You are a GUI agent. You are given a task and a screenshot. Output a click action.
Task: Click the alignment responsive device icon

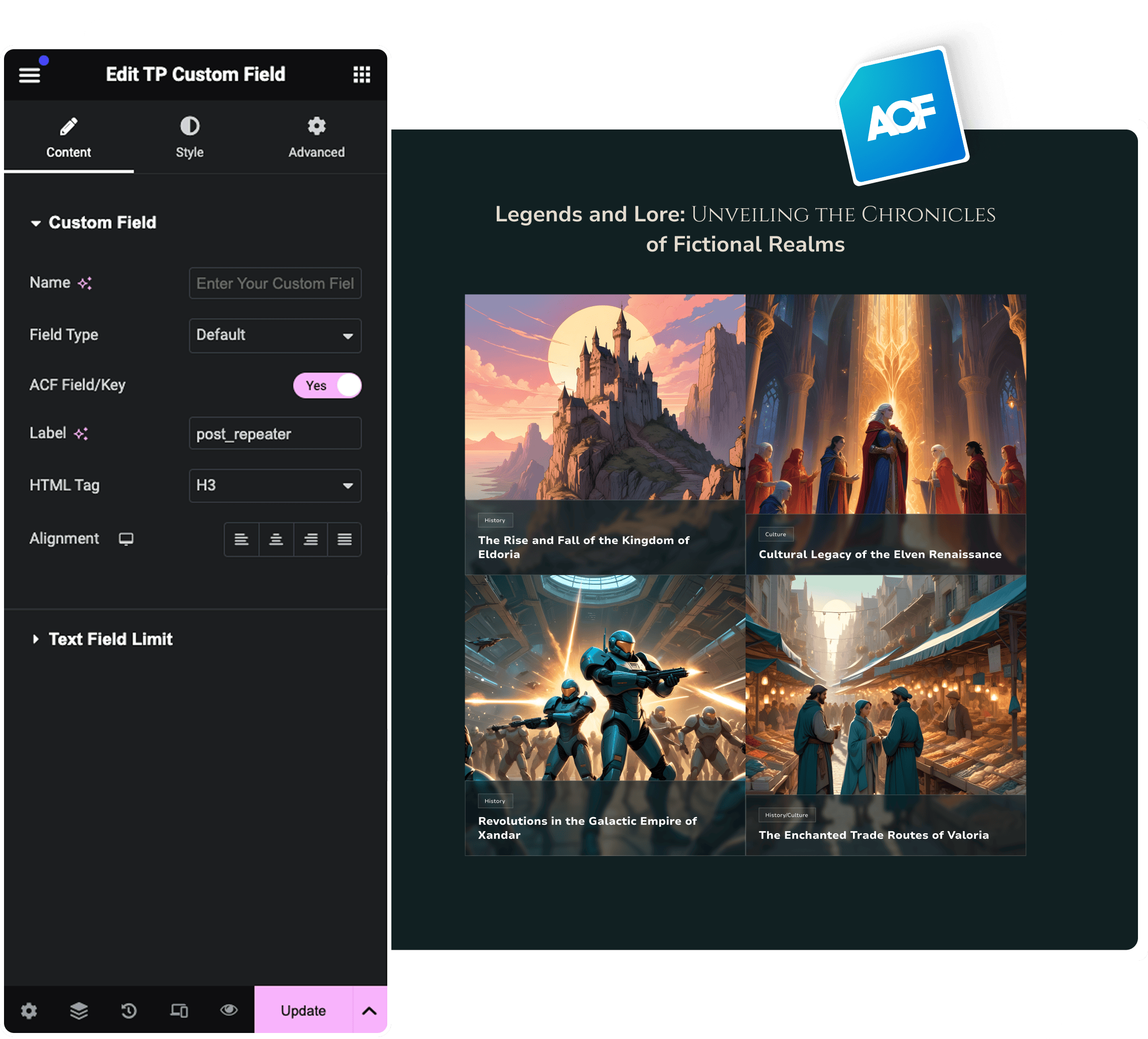(x=126, y=539)
